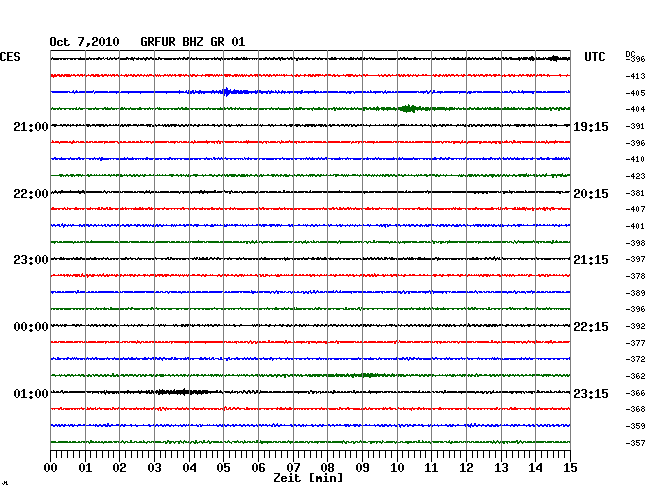Select the minute-axis tick label 15

point(570,468)
